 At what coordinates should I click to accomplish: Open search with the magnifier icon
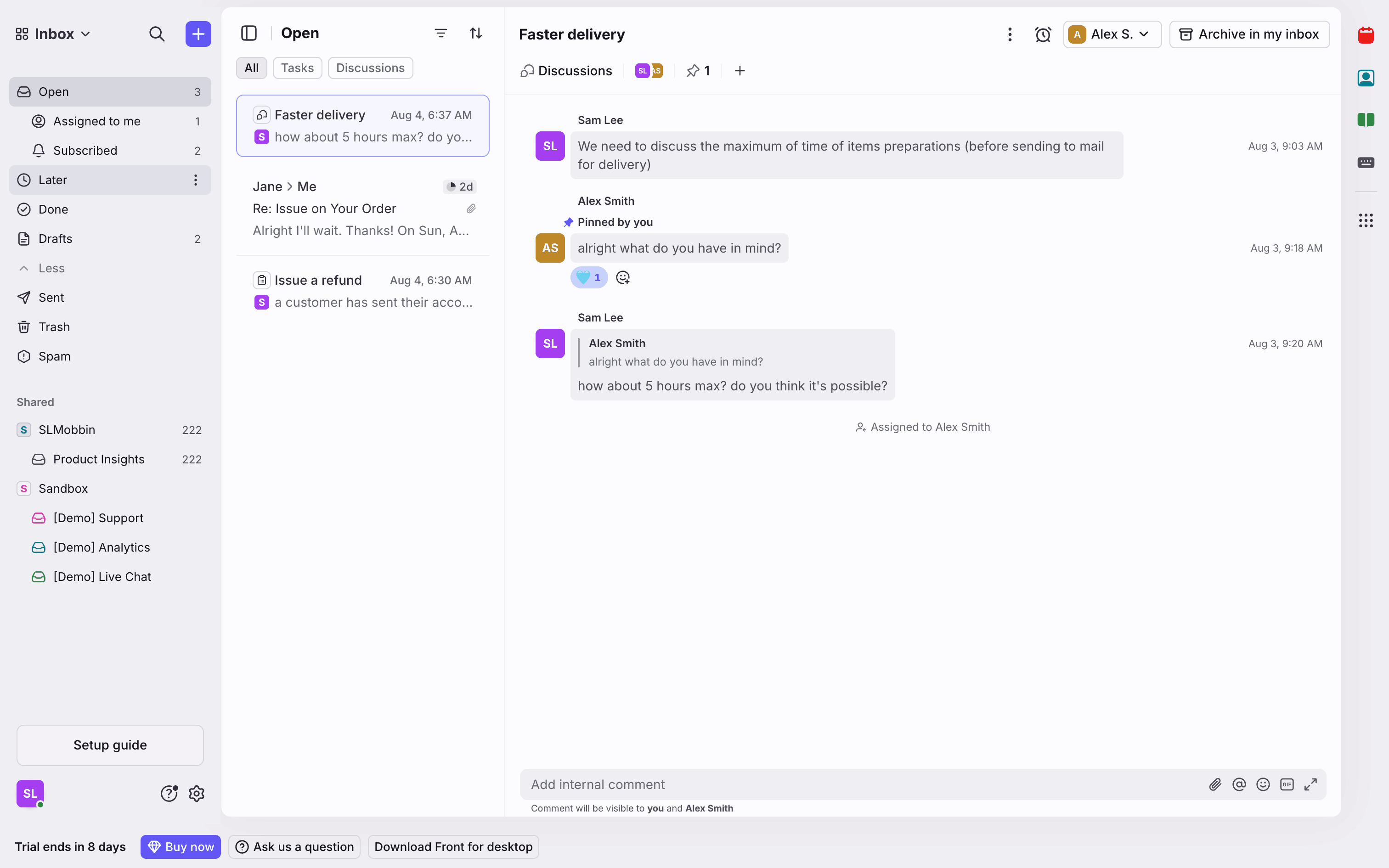pyautogui.click(x=157, y=34)
